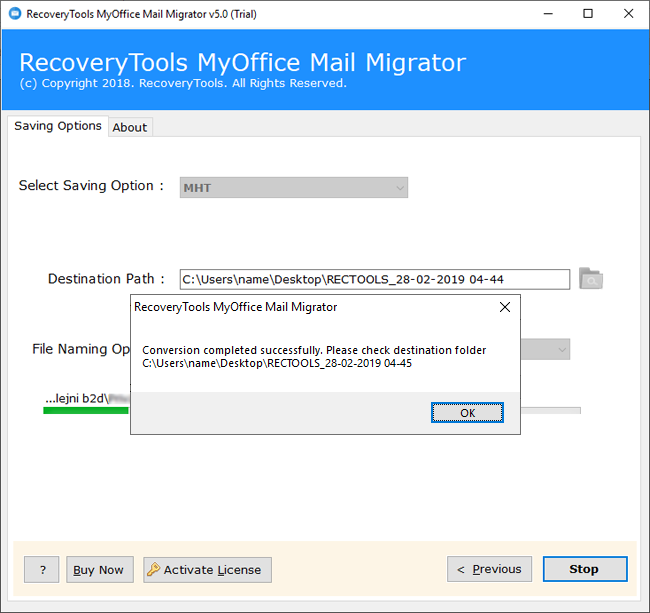Open the MHT saving option dropdown
Image resolution: width=650 pixels, height=613 pixels.
294,188
